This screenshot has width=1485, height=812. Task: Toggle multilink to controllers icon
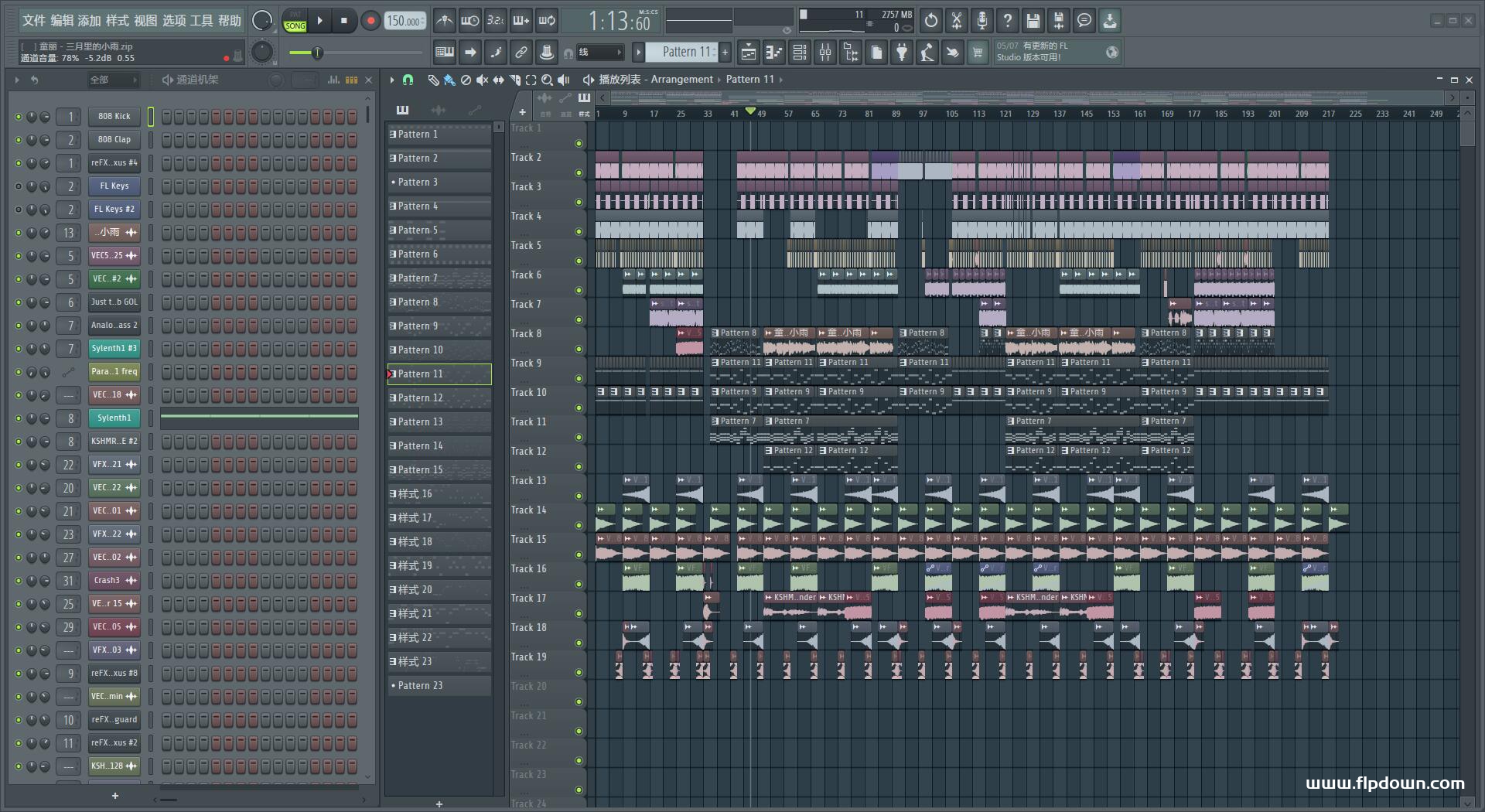pos(521,53)
